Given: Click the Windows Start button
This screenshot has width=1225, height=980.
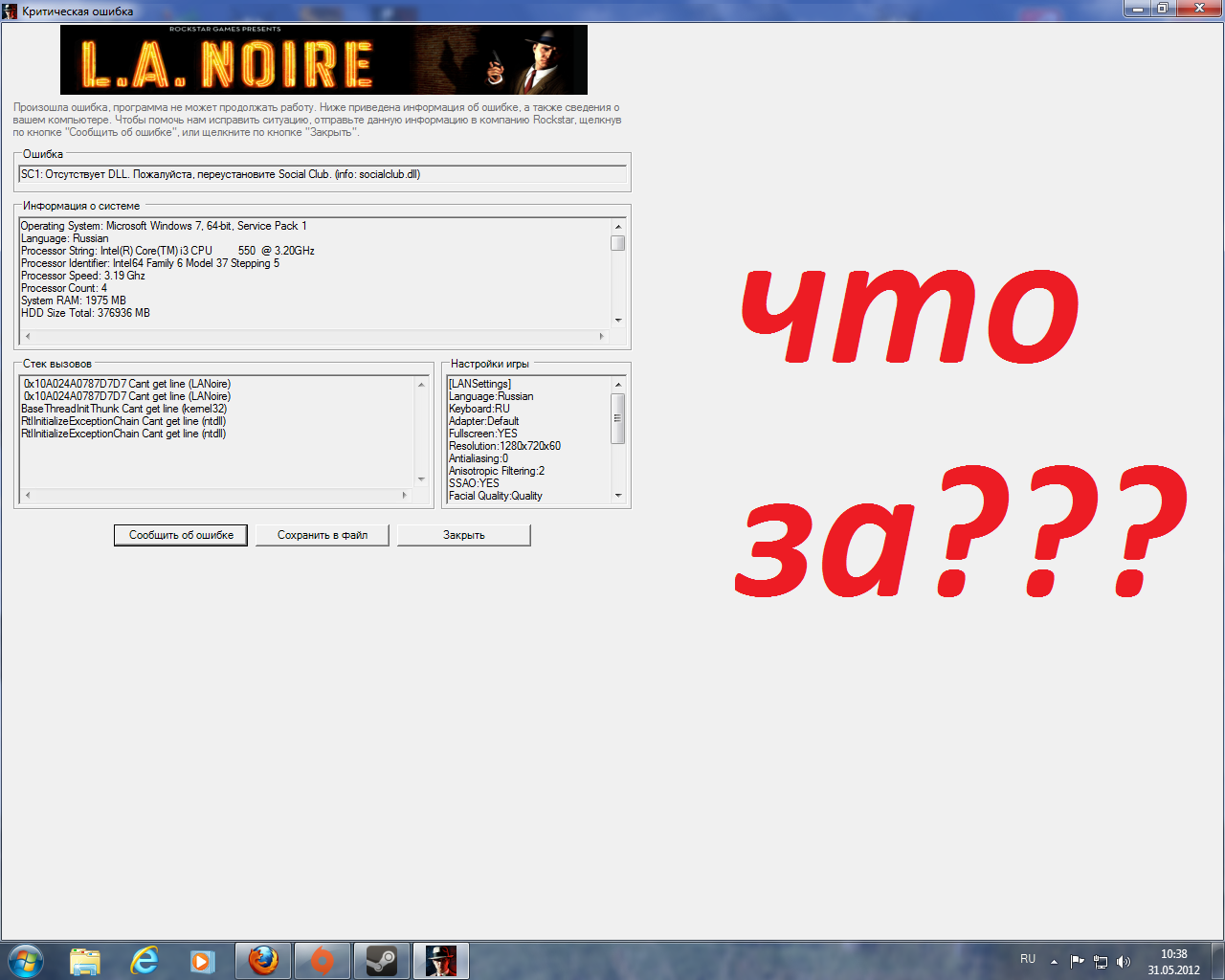Looking at the screenshot, I should [25, 960].
